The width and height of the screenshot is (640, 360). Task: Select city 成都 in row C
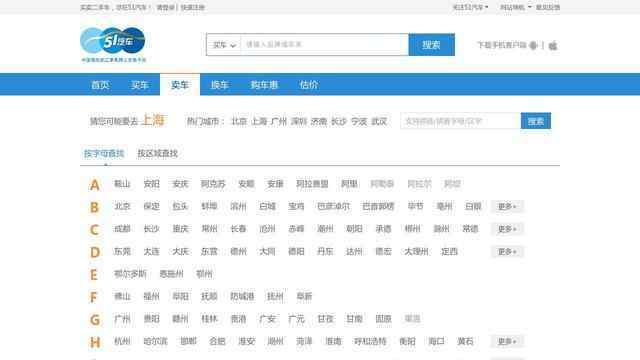(122, 229)
